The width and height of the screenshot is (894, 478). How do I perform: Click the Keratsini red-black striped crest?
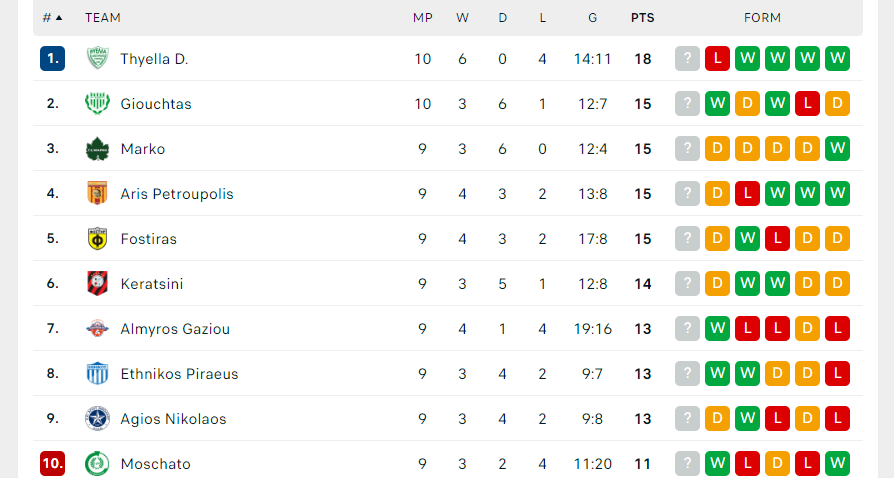tap(97, 283)
